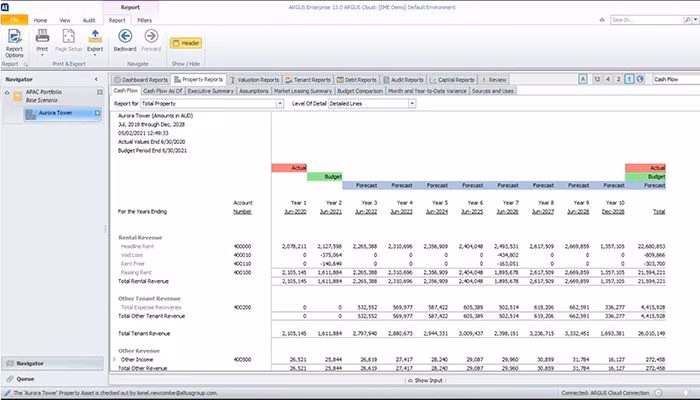Click the Aurora Tower building icon
Screen dimensions: 700x400
coord(30,114)
